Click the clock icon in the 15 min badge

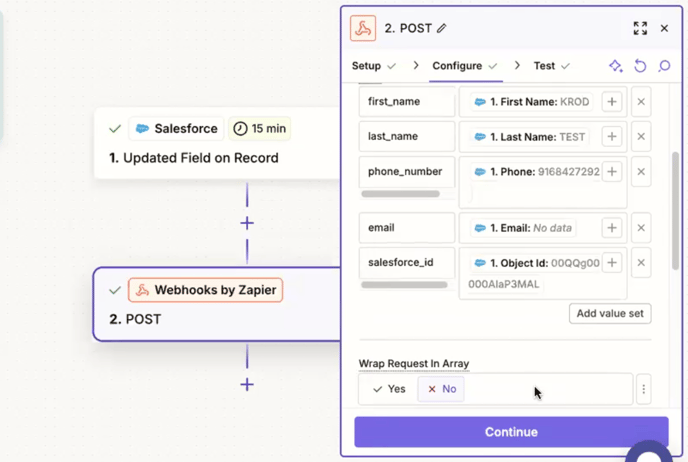[240, 129]
